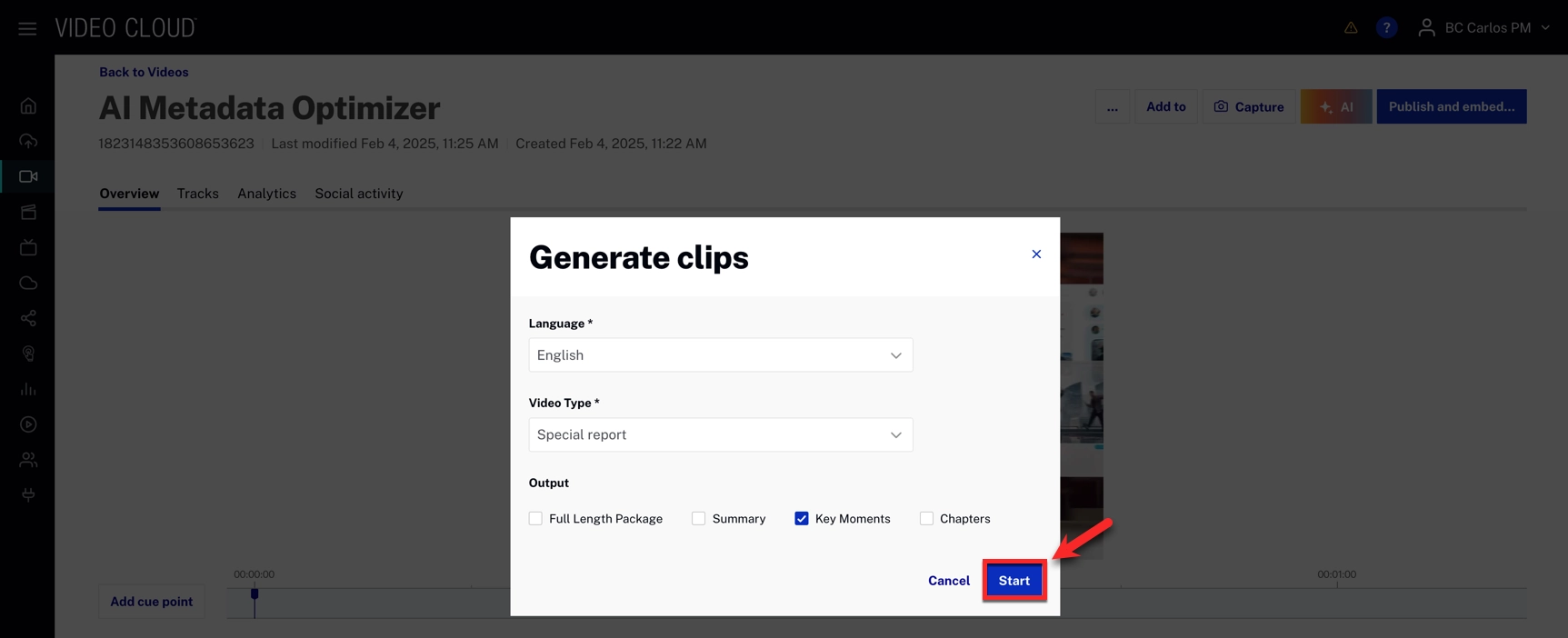Open the AI button with sparkle

coord(1336,107)
